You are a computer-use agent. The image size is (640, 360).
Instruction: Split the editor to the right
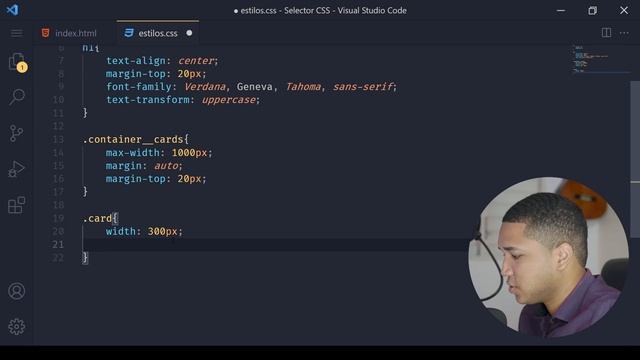tap(606, 33)
